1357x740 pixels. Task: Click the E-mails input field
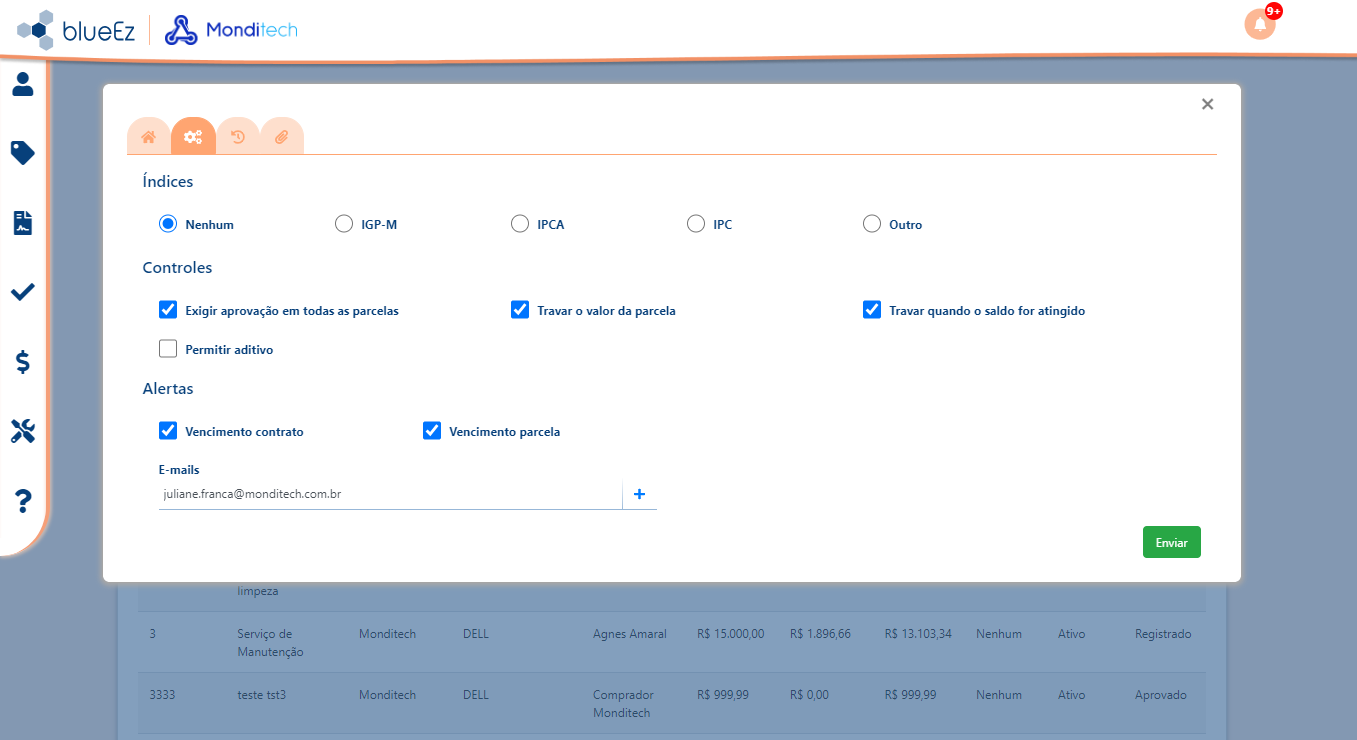click(390, 494)
